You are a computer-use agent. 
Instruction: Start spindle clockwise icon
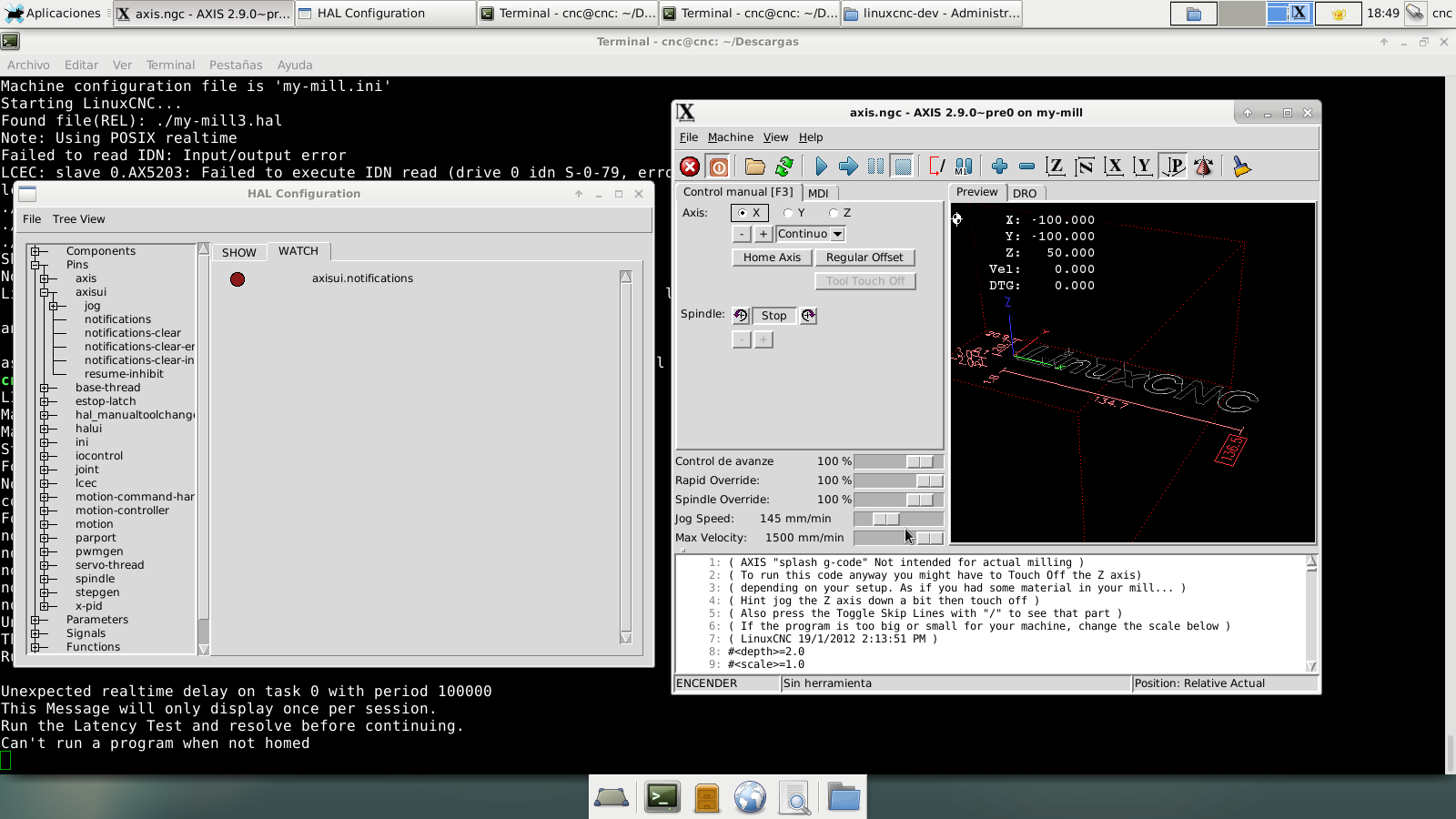click(x=808, y=316)
